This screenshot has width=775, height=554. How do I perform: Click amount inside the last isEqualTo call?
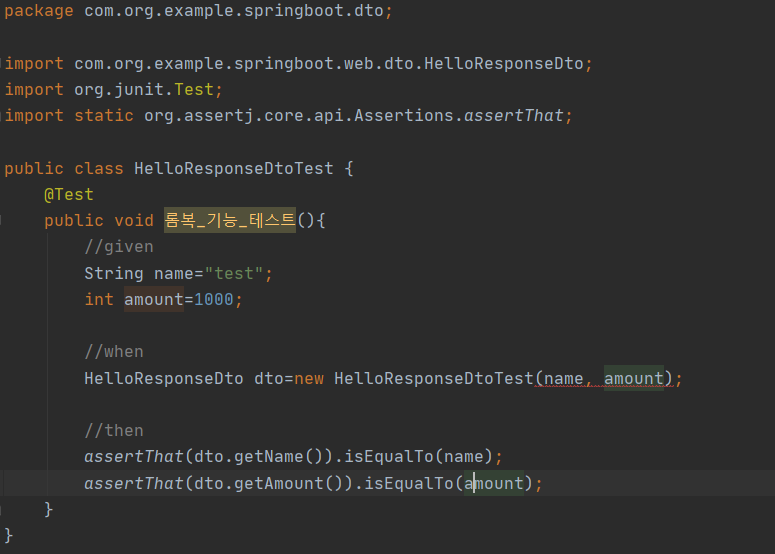click(494, 483)
